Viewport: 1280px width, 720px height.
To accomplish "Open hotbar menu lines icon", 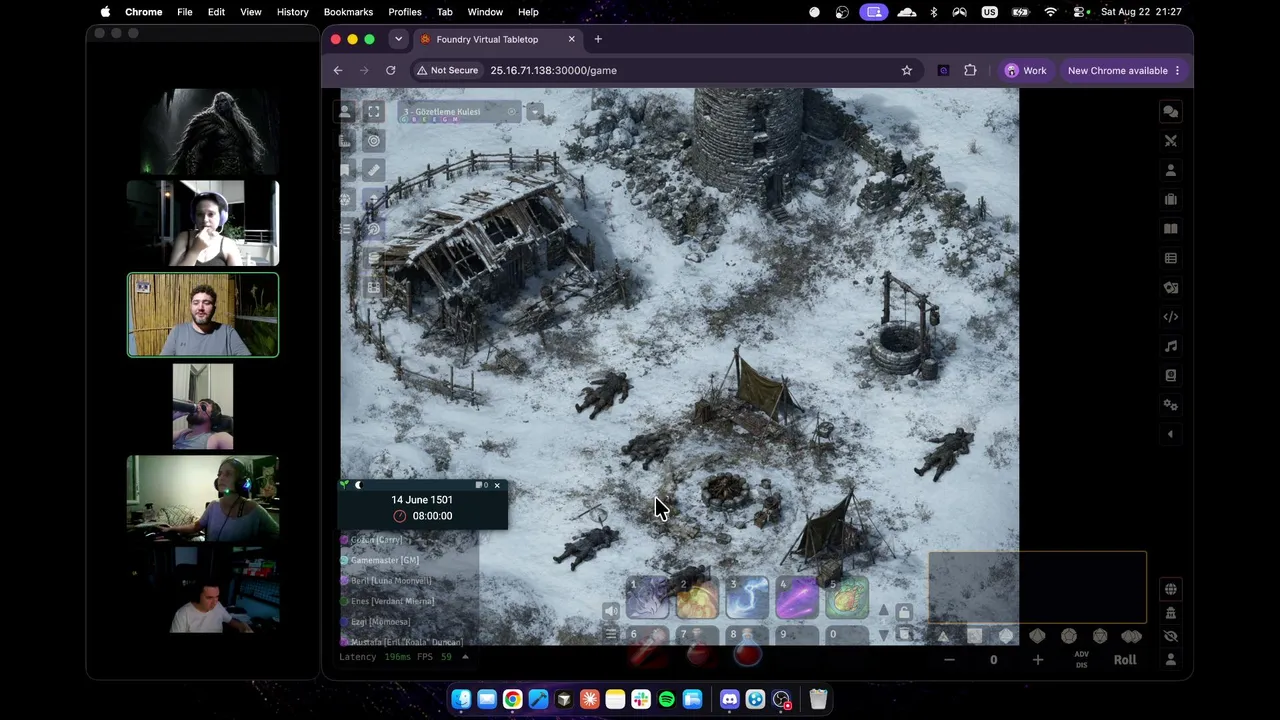I will click(x=611, y=634).
